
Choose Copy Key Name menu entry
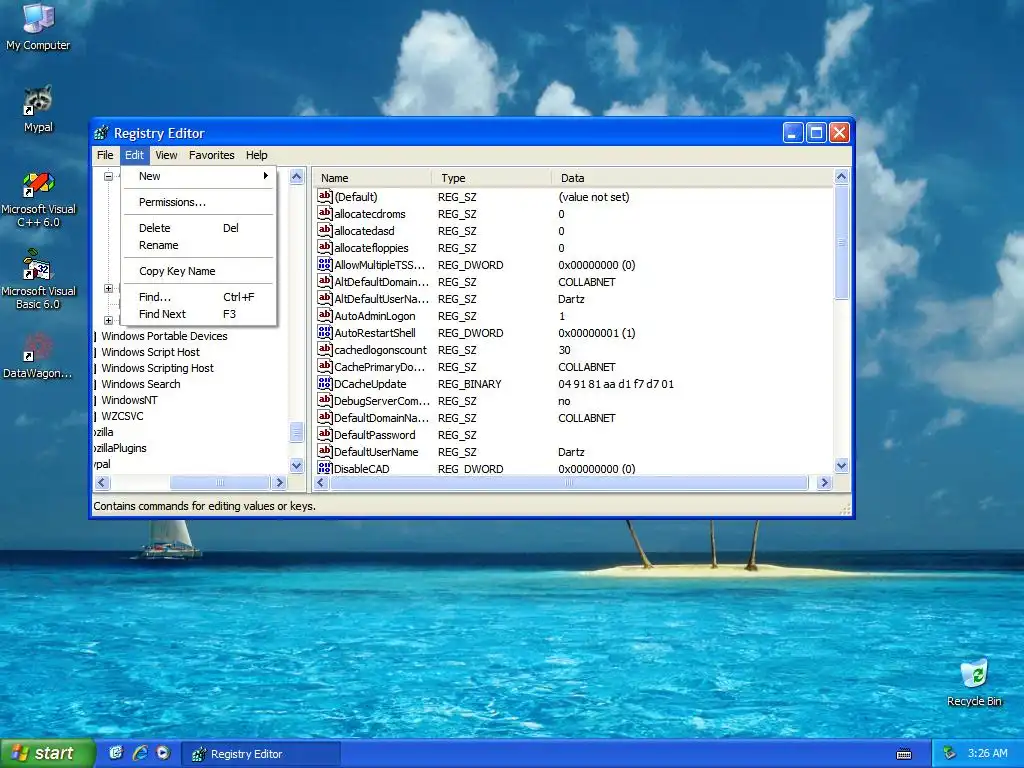pos(198,271)
